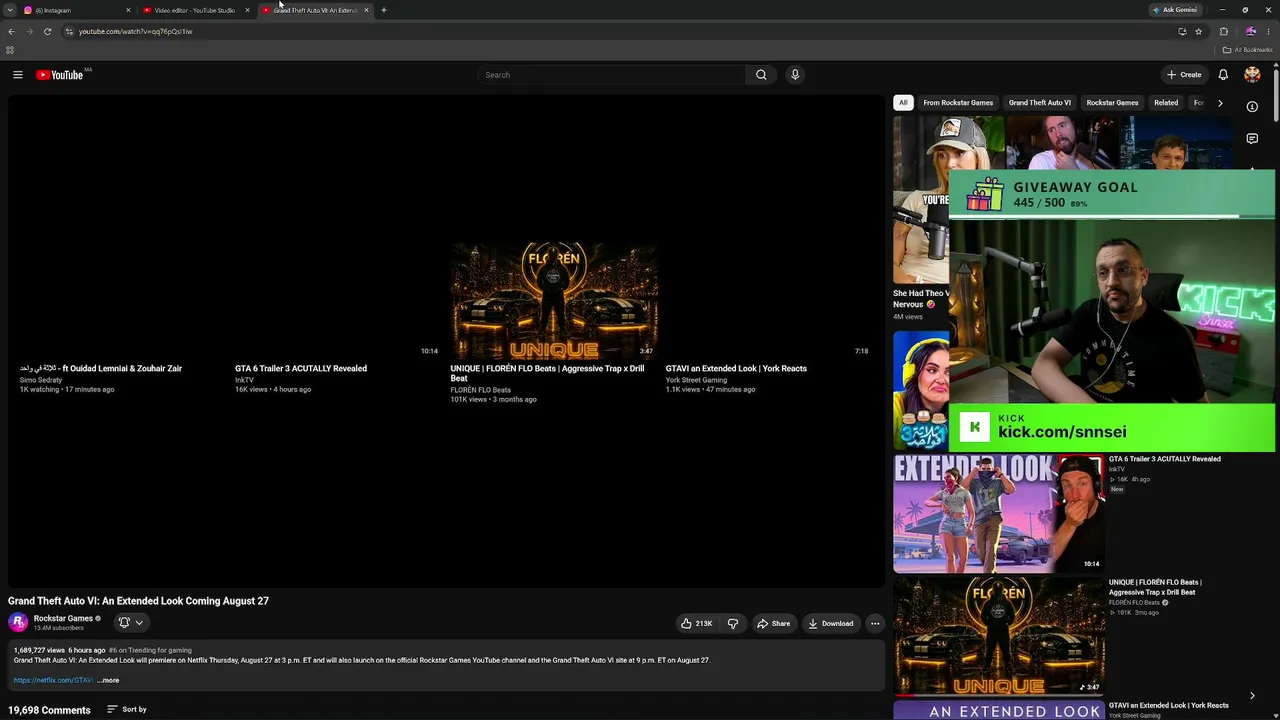Select the Grand Theft Auto VI browser tab
The width and height of the screenshot is (1280, 720).
click(315, 10)
